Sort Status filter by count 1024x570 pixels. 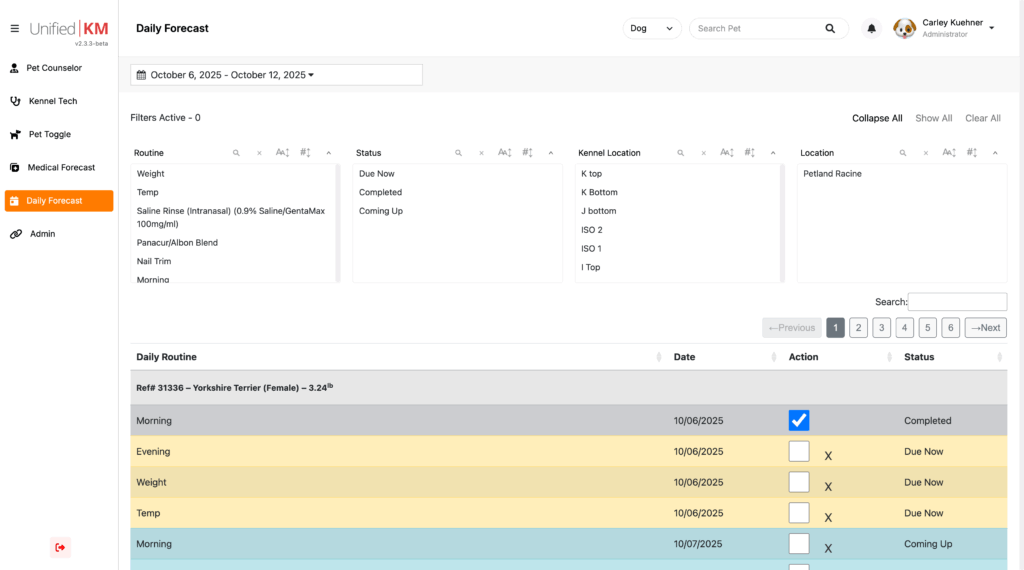tap(528, 153)
